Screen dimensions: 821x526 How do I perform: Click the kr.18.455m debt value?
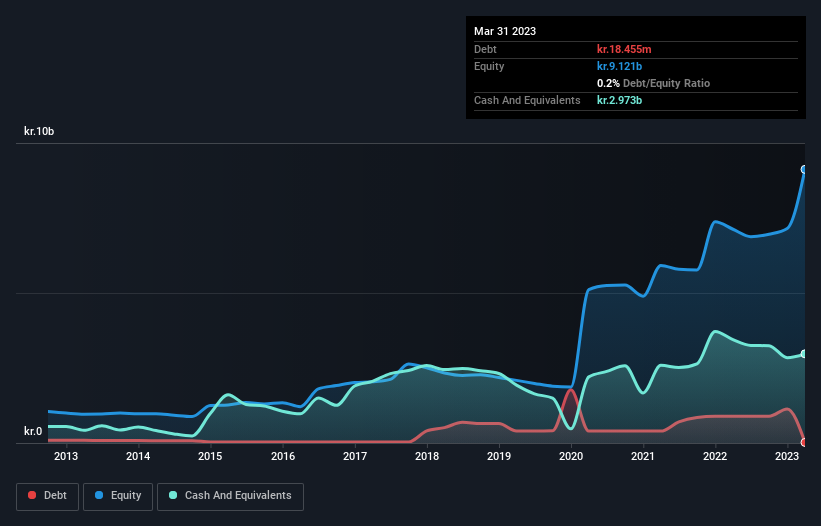coord(624,49)
